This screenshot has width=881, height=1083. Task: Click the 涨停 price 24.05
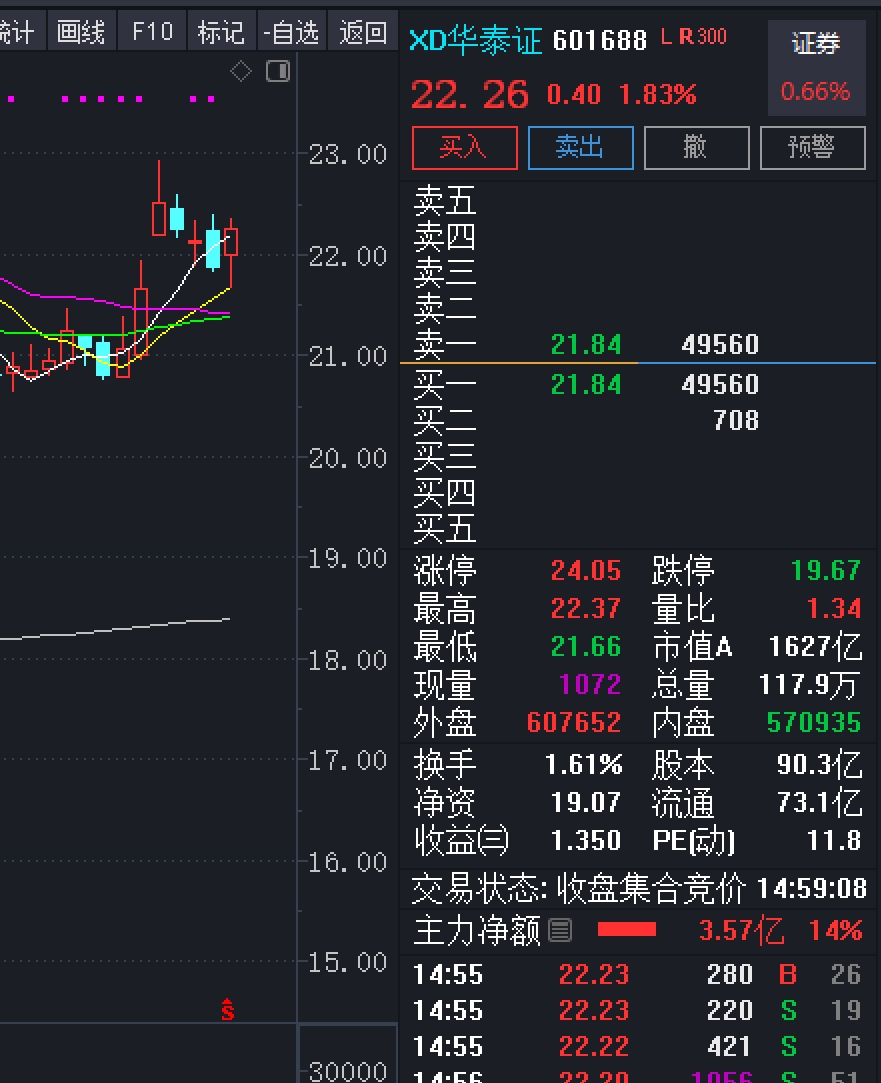[585, 571]
